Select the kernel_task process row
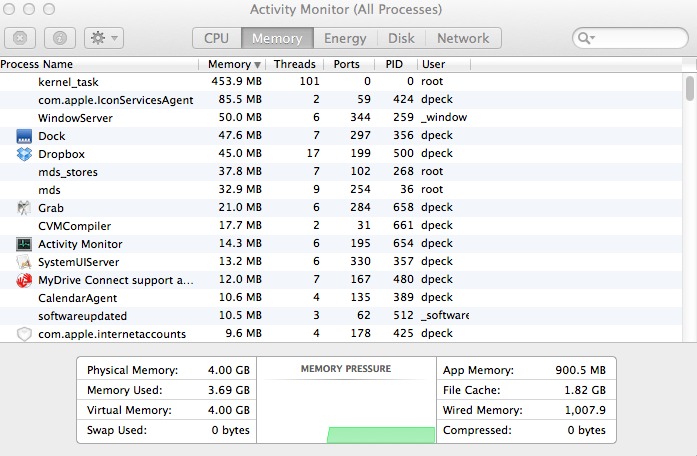The height and width of the screenshot is (456, 697). (x=341, y=82)
